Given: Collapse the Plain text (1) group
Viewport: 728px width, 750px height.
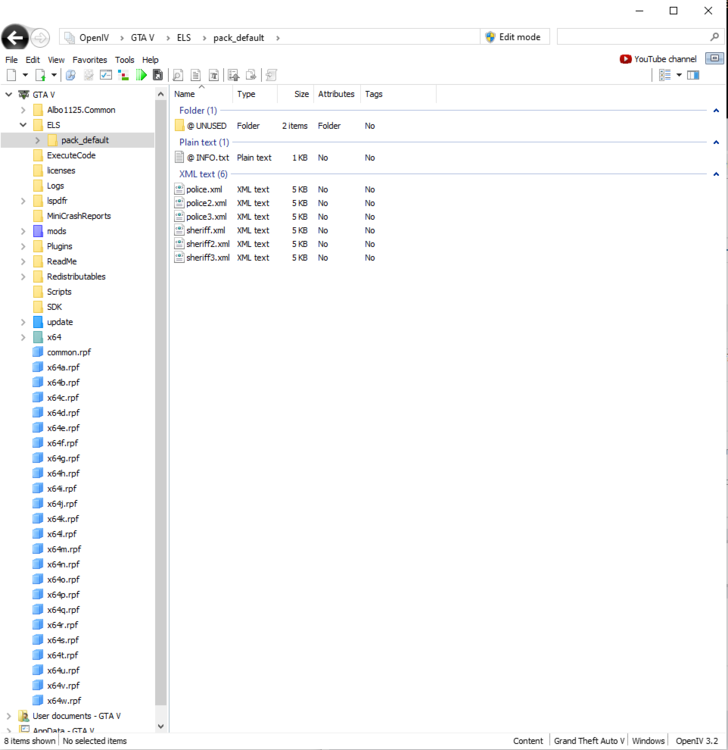Looking at the screenshot, I should [x=716, y=142].
